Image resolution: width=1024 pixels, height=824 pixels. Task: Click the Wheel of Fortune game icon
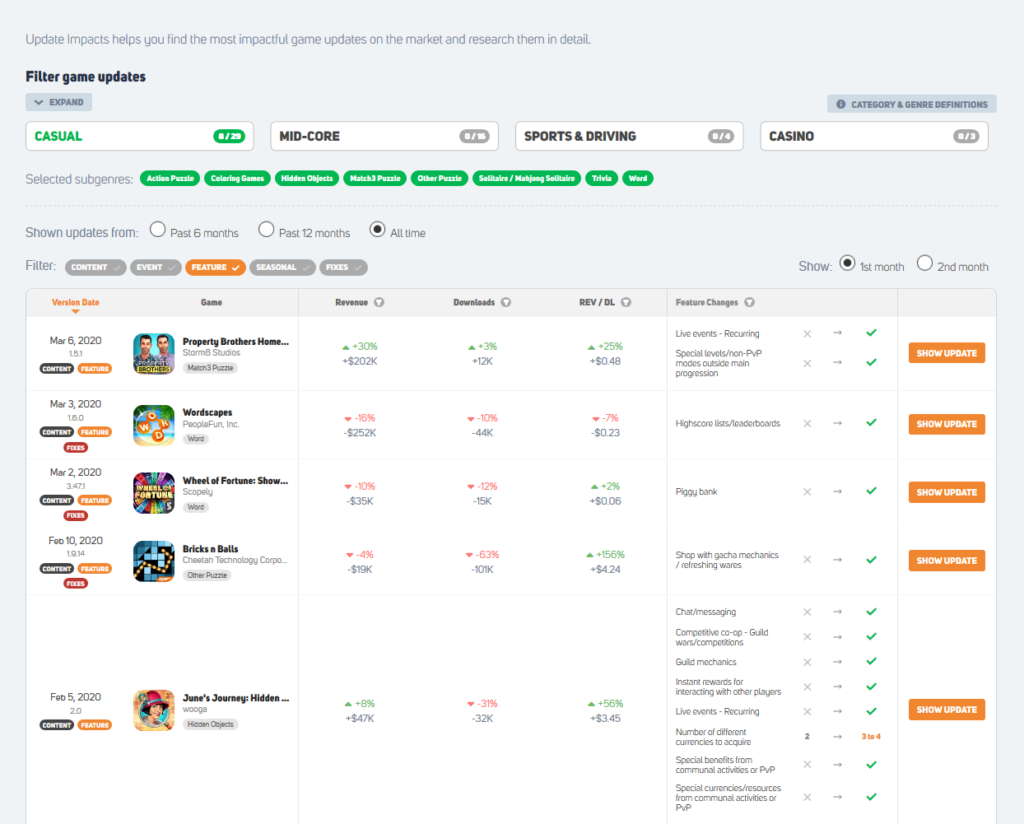point(154,492)
